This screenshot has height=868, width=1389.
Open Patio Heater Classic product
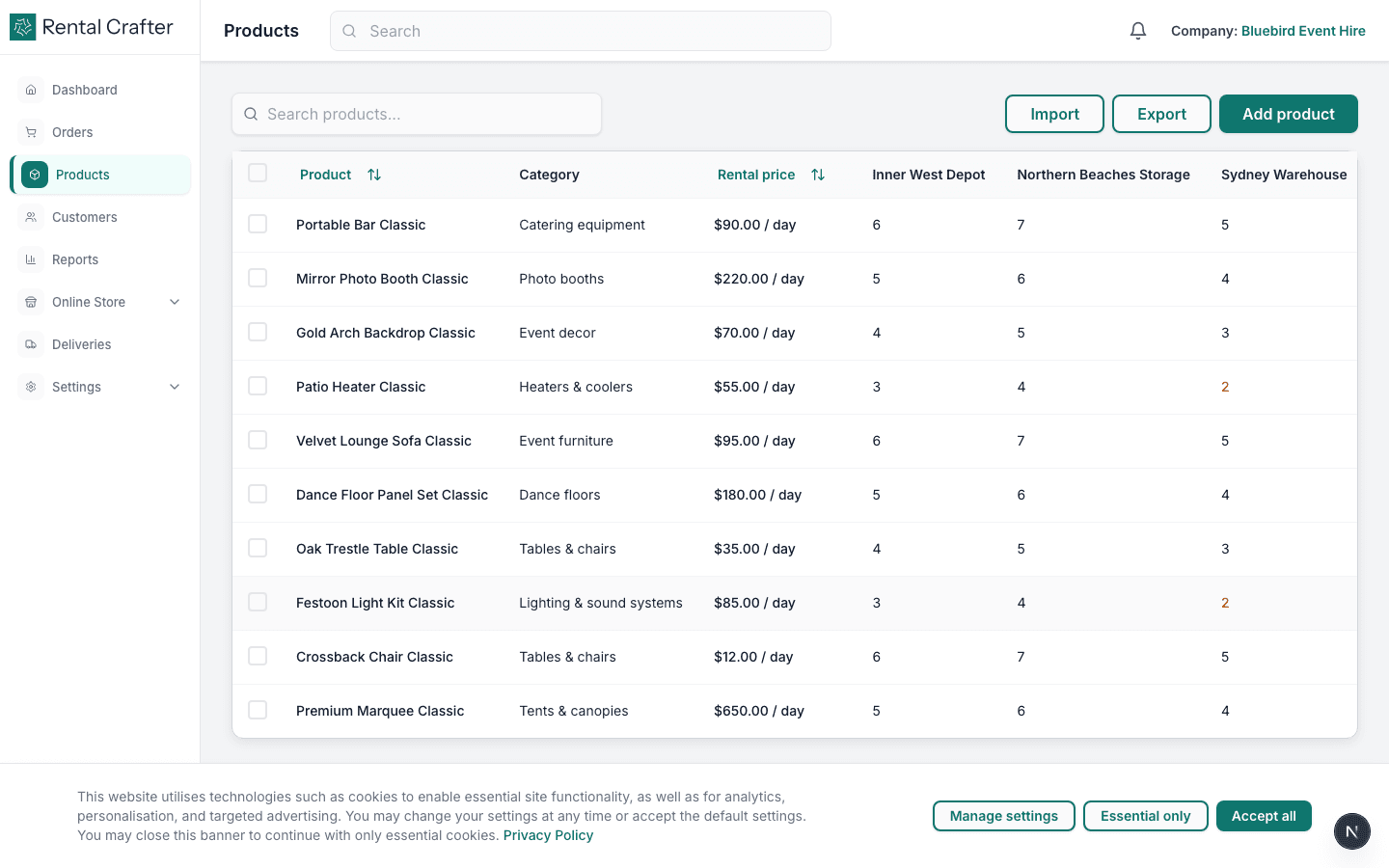pyautogui.click(x=361, y=387)
